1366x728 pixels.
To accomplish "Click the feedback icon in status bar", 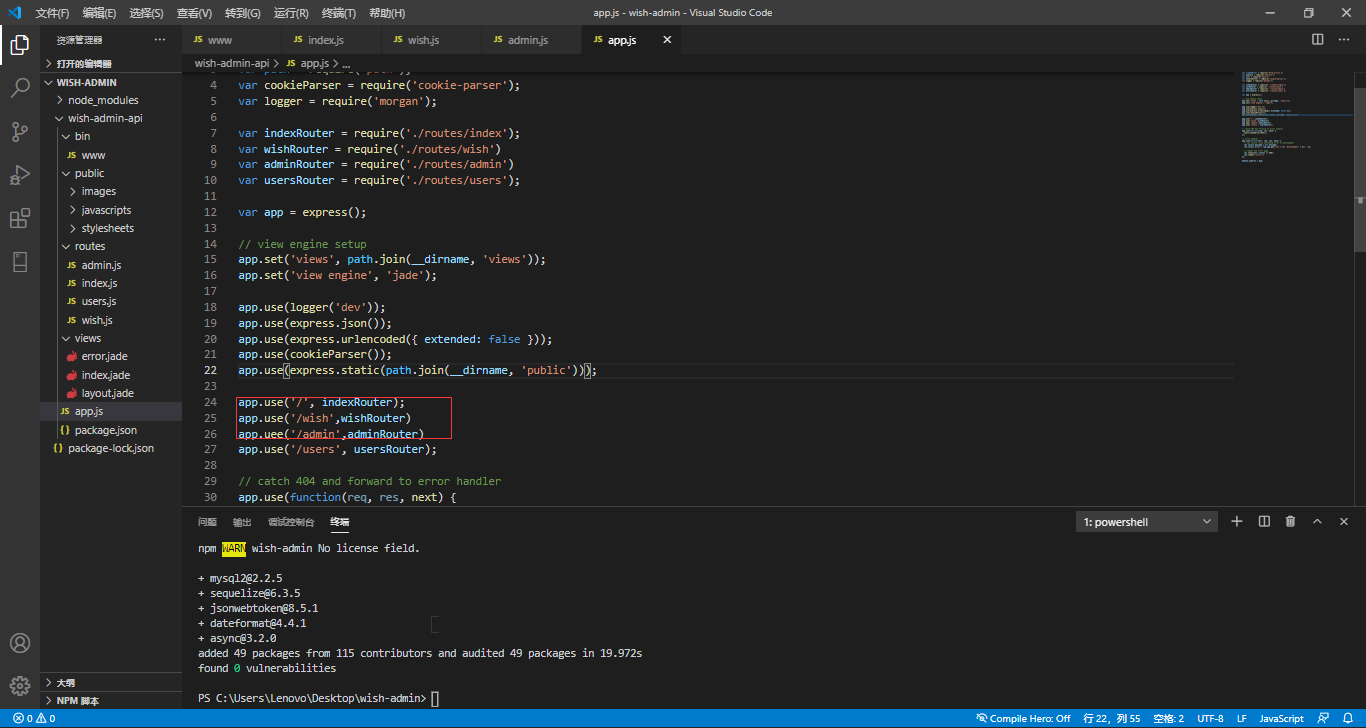I will tap(1323, 718).
